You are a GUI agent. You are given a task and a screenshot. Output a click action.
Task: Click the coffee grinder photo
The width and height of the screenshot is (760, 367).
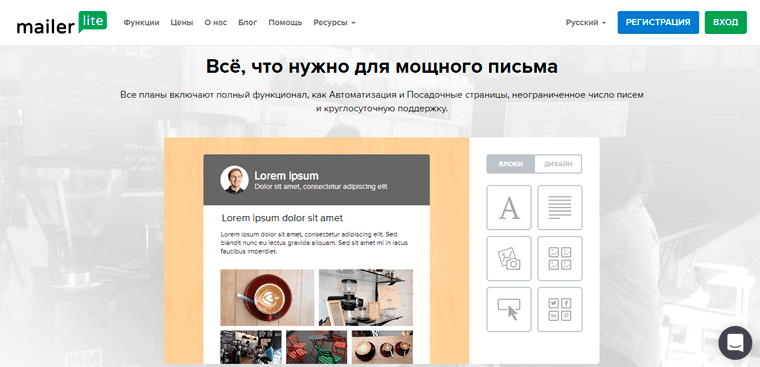click(366, 297)
